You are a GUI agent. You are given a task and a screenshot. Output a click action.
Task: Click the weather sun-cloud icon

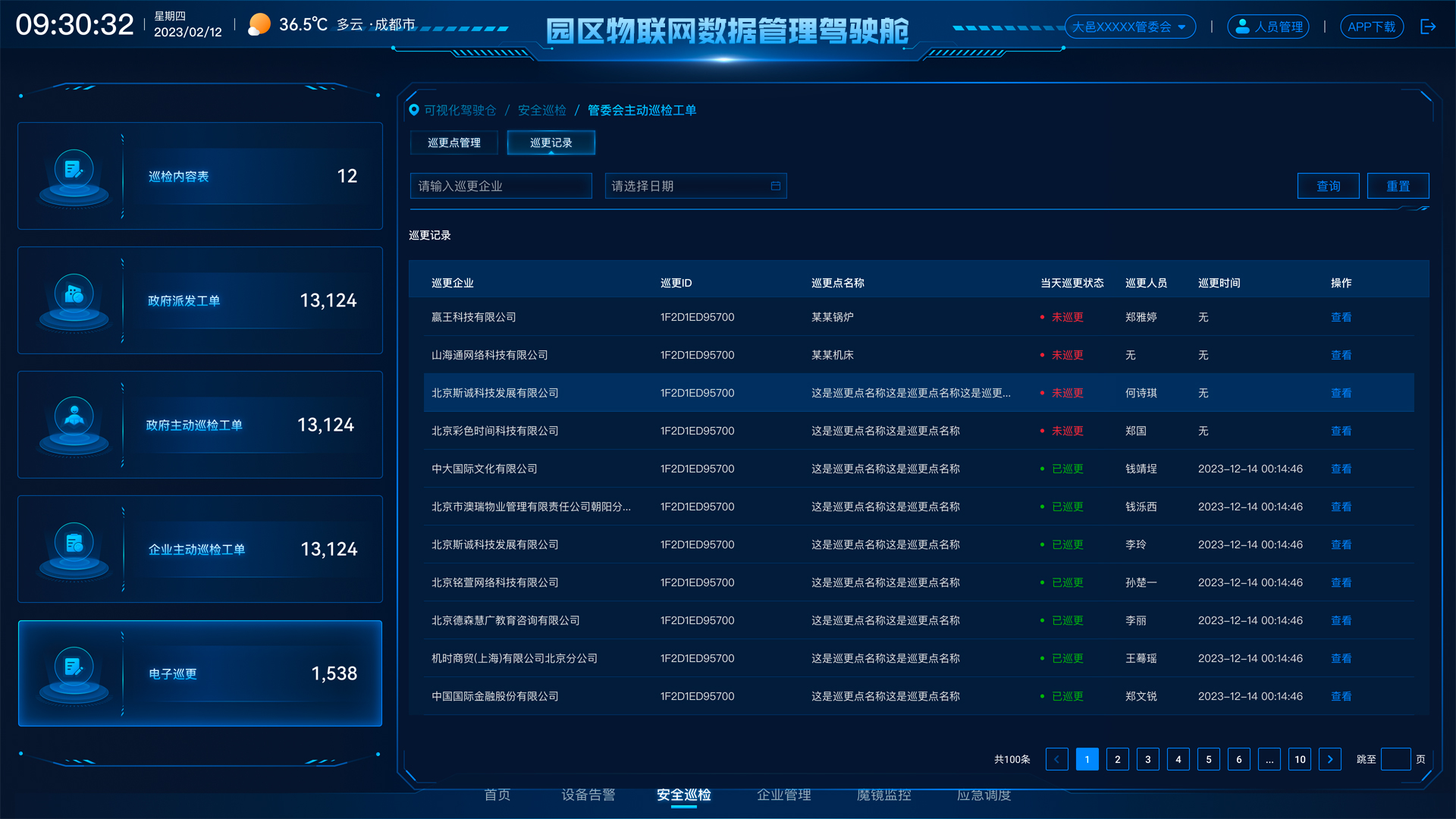(x=259, y=24)
